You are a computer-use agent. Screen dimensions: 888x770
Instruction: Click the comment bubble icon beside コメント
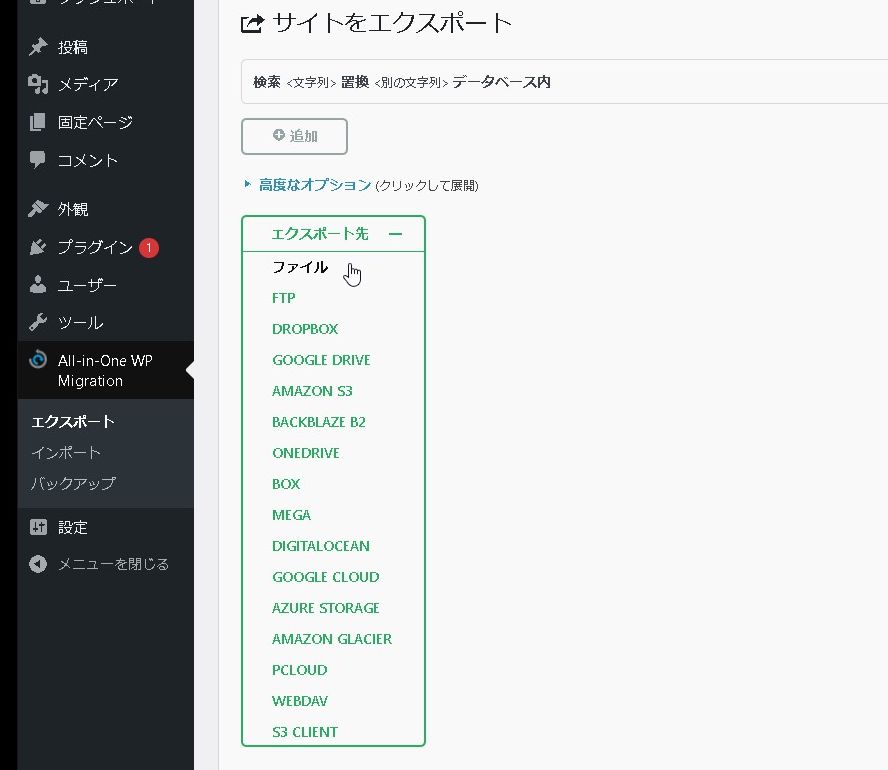38,160
